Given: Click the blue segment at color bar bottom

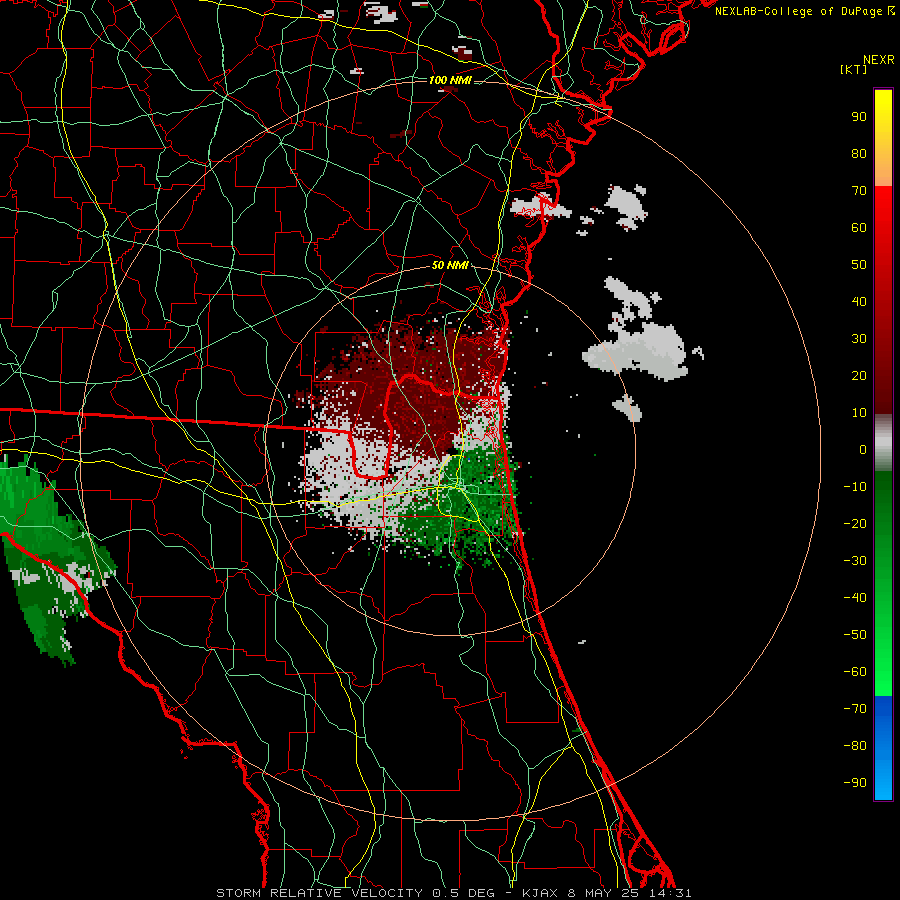Looking at the screenshot, I should [x=883, y=747].
